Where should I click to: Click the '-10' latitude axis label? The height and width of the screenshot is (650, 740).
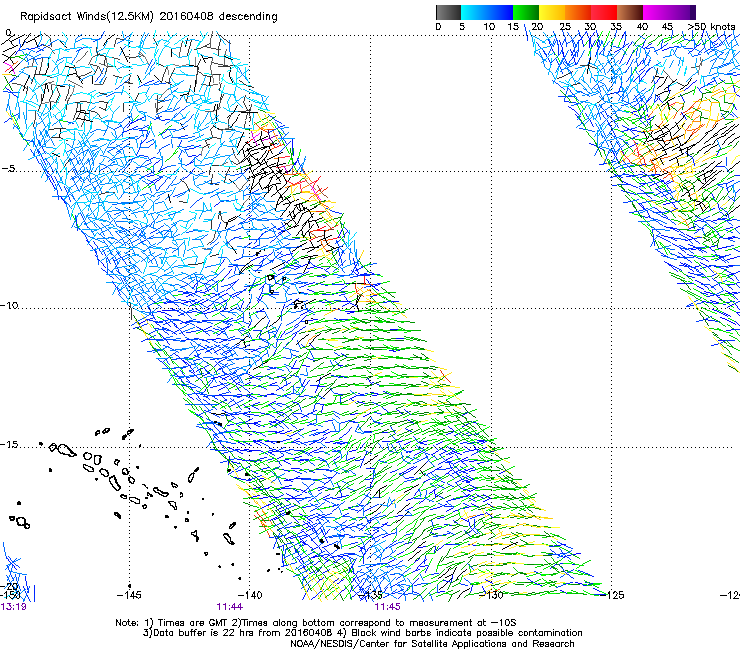click(x=9, y=305)
